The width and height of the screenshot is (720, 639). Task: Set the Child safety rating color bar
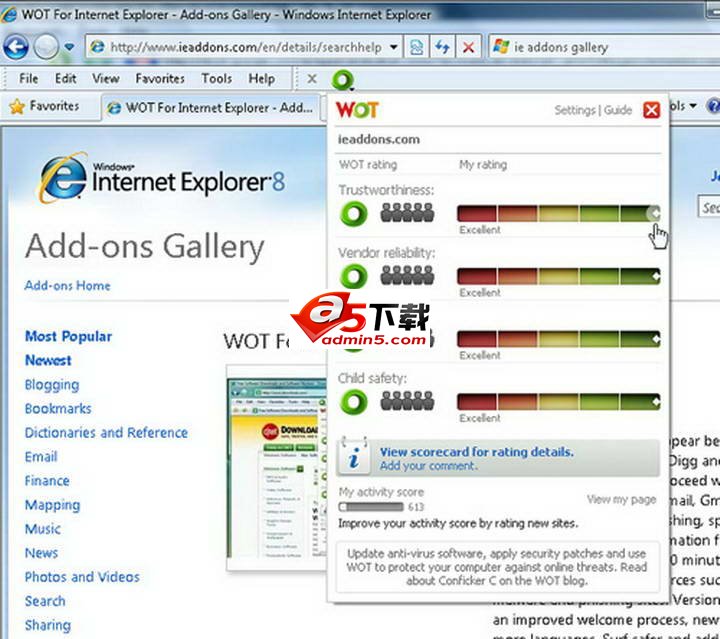click(558, 402)
